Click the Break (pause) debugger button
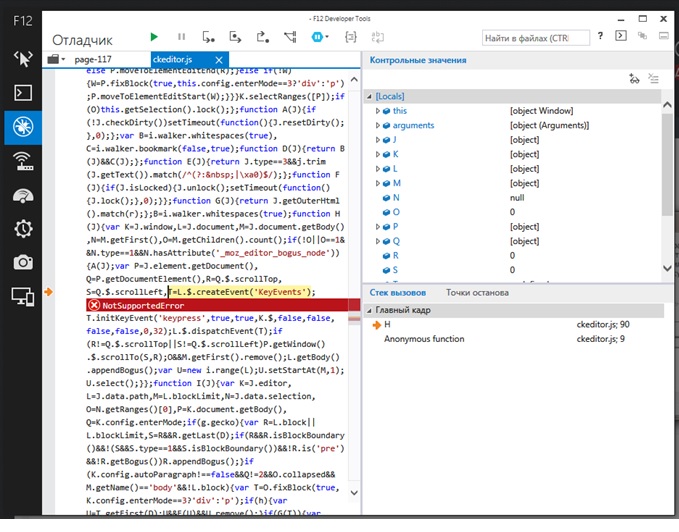679x532 pixels. (x=181, y=37)
